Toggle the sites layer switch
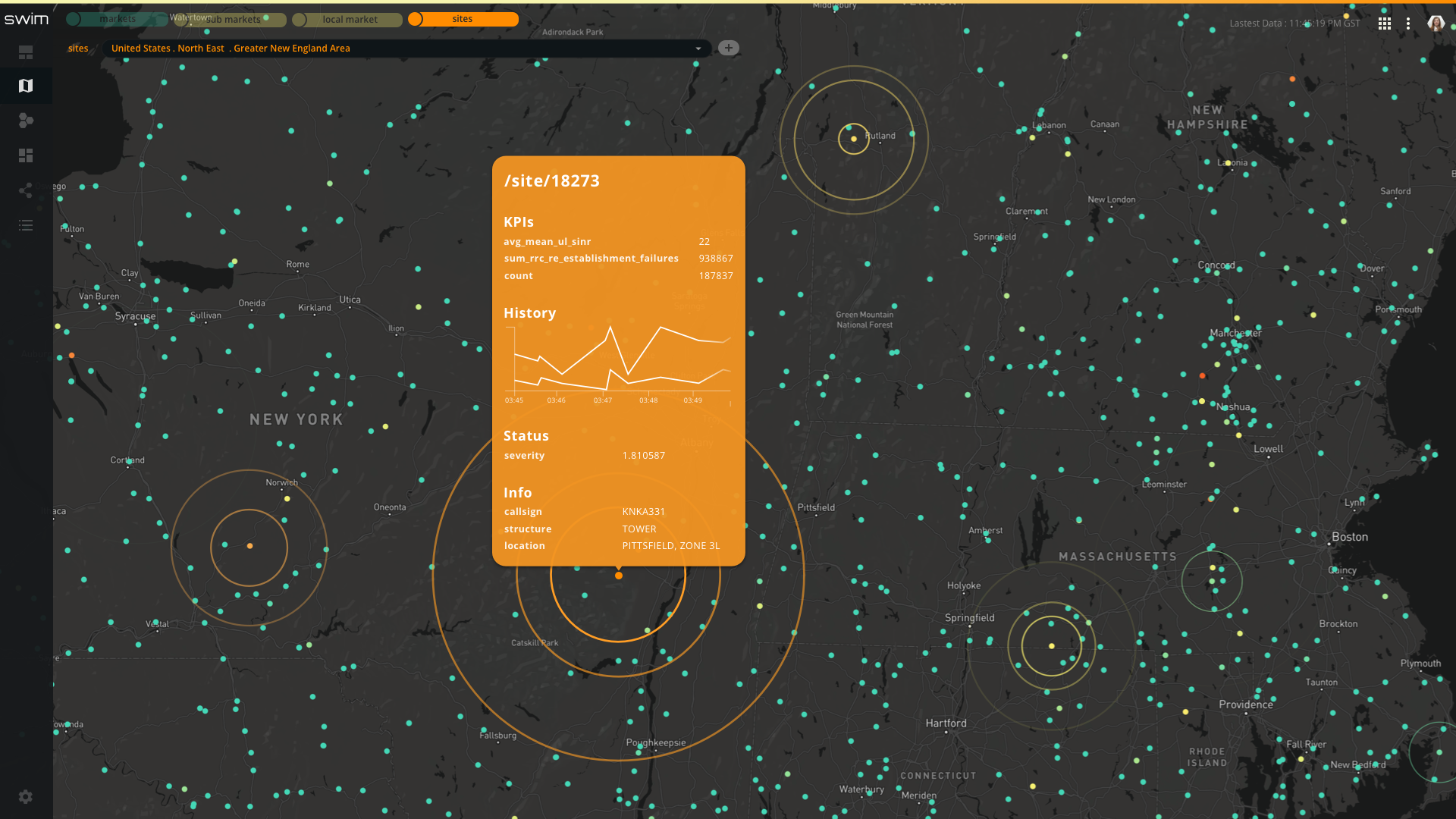This screenshot has width=1456, height=819. pos(463,19)
